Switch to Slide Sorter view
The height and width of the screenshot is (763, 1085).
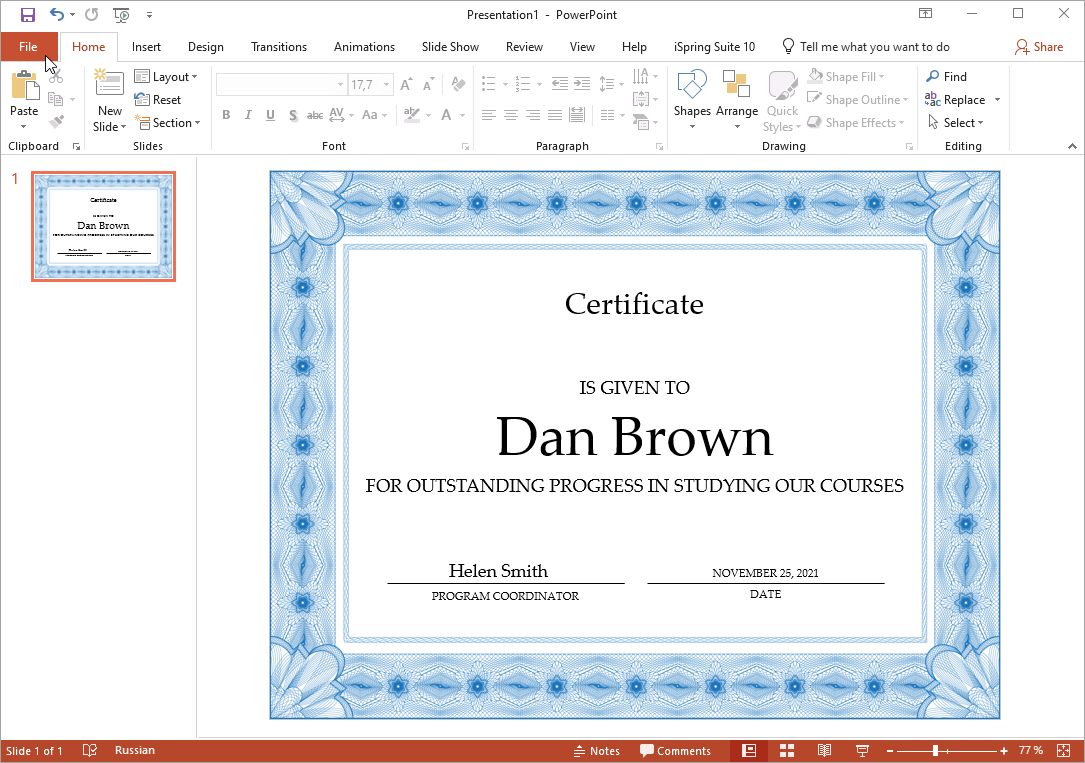coord(787,751)
